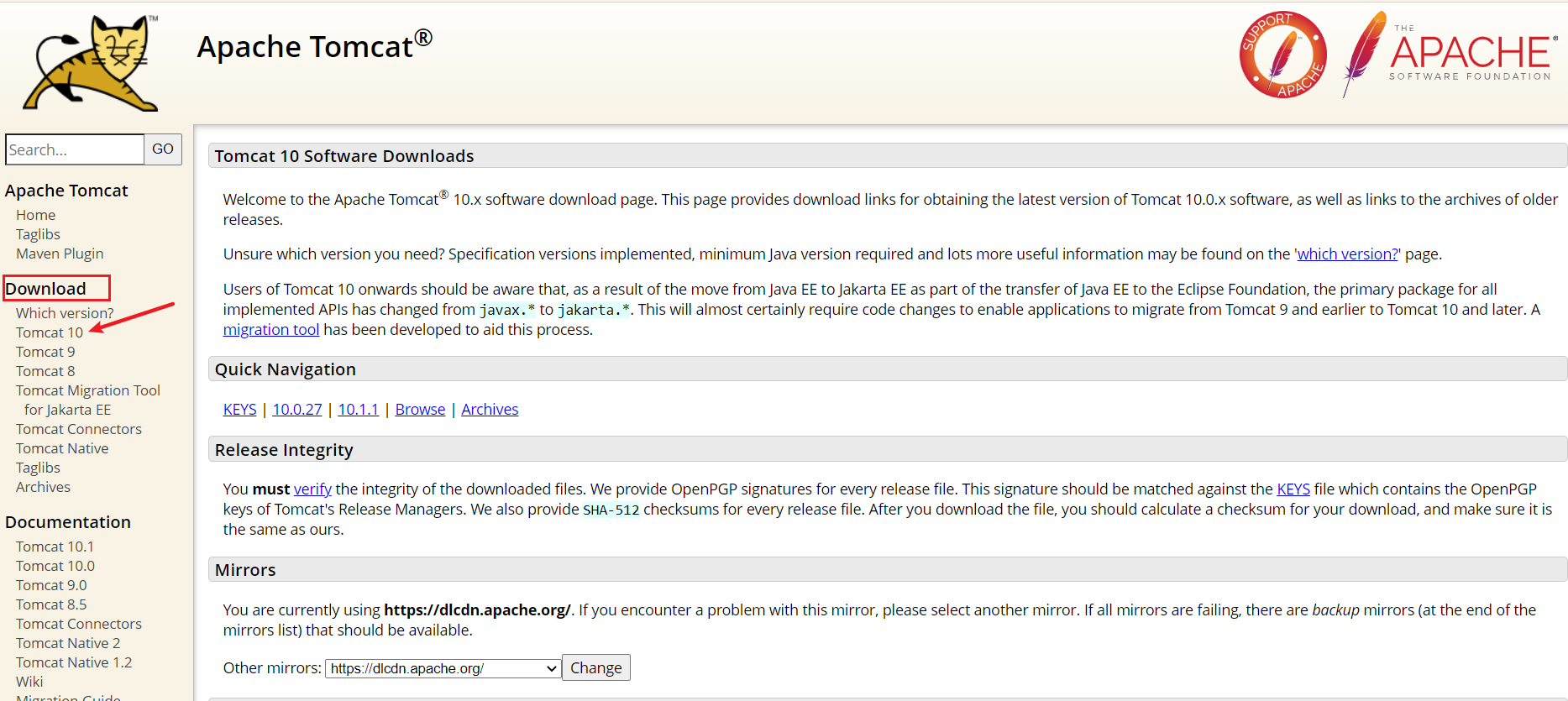Viewport: 1568px width, 701px height.
Task: Click the Quick Navigation section heading
Action: (286, 369)
